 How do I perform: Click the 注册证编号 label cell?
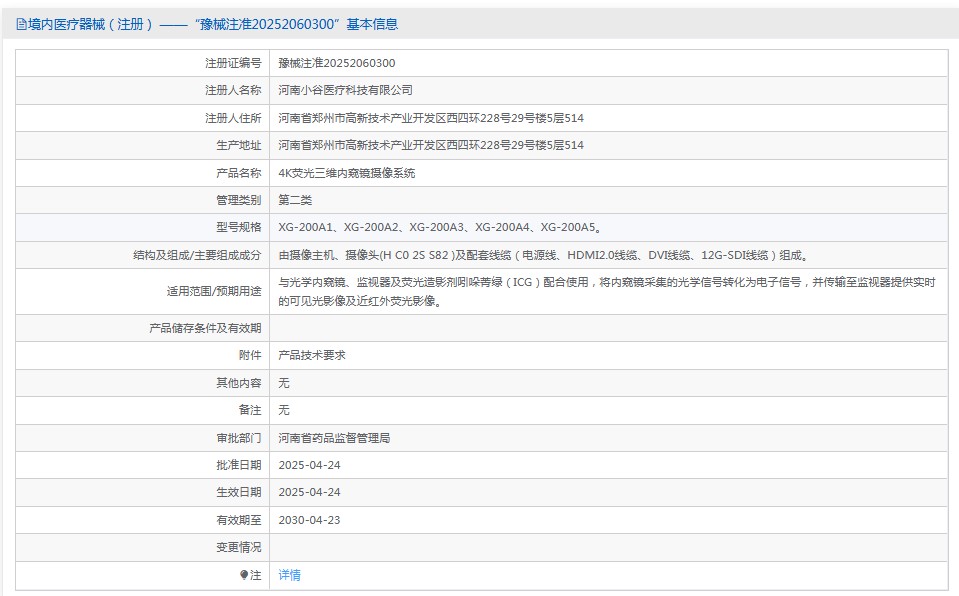233,63
